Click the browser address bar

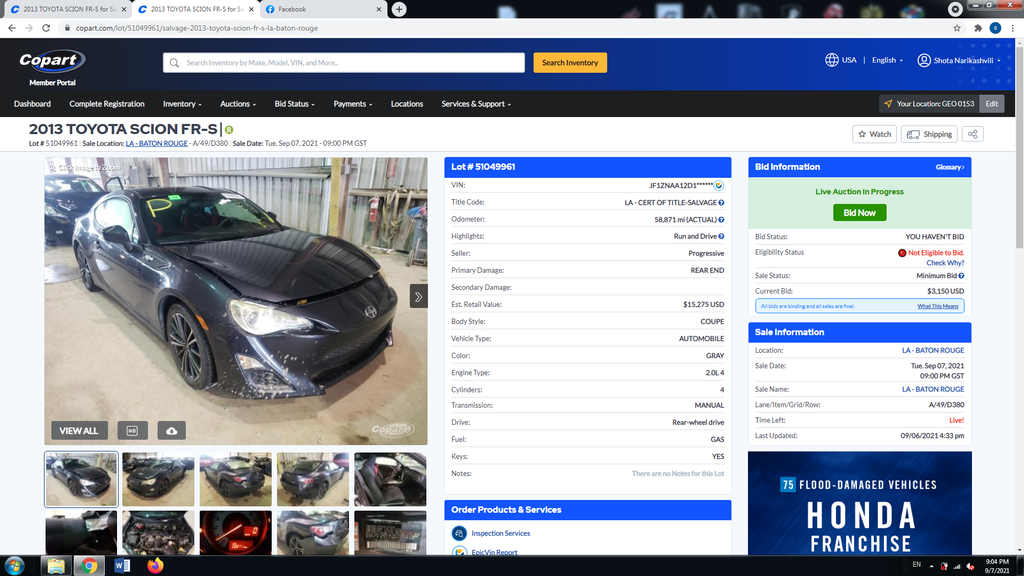[503, 28]
